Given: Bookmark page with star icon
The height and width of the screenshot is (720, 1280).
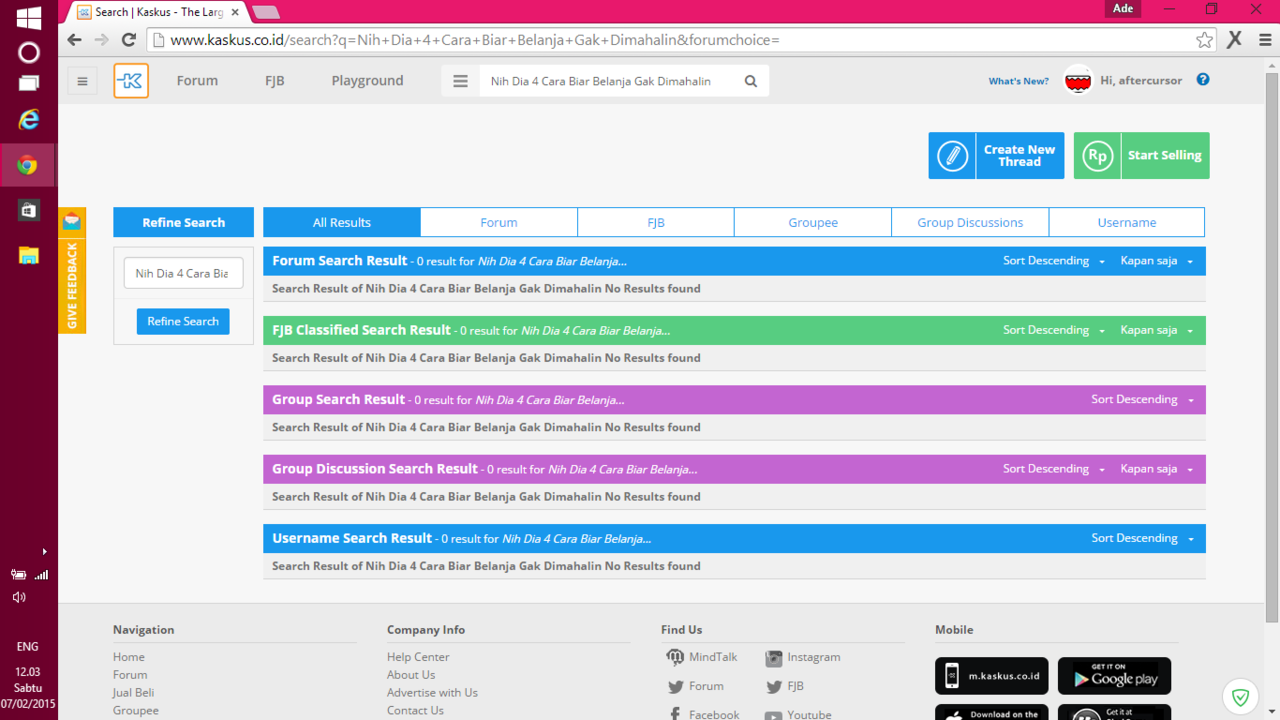Looking at the screenshot, I should tap(1204, 40).
